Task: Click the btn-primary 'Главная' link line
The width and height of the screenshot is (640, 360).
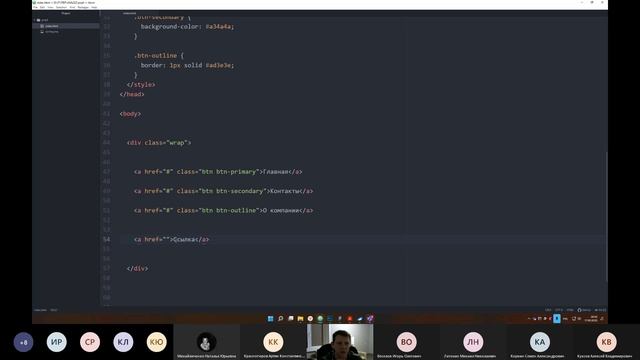Action: (x=218, y=172)
